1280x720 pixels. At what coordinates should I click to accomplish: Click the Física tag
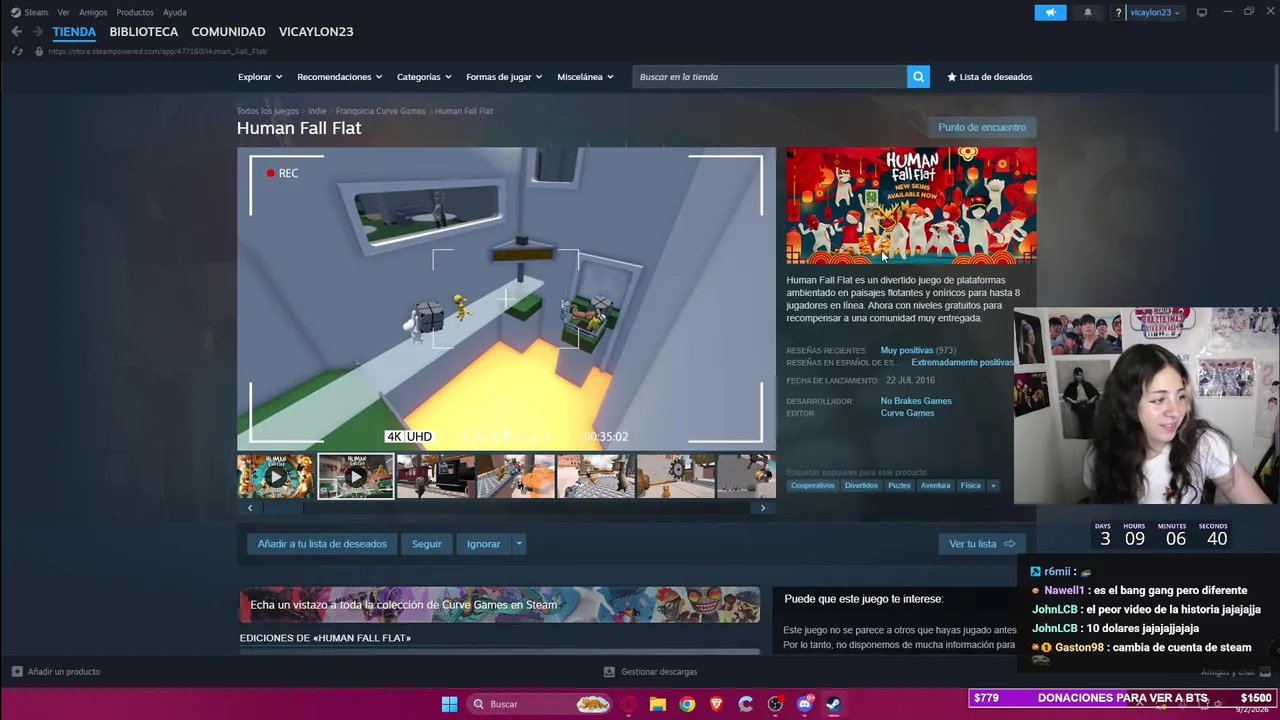point(971,485)
